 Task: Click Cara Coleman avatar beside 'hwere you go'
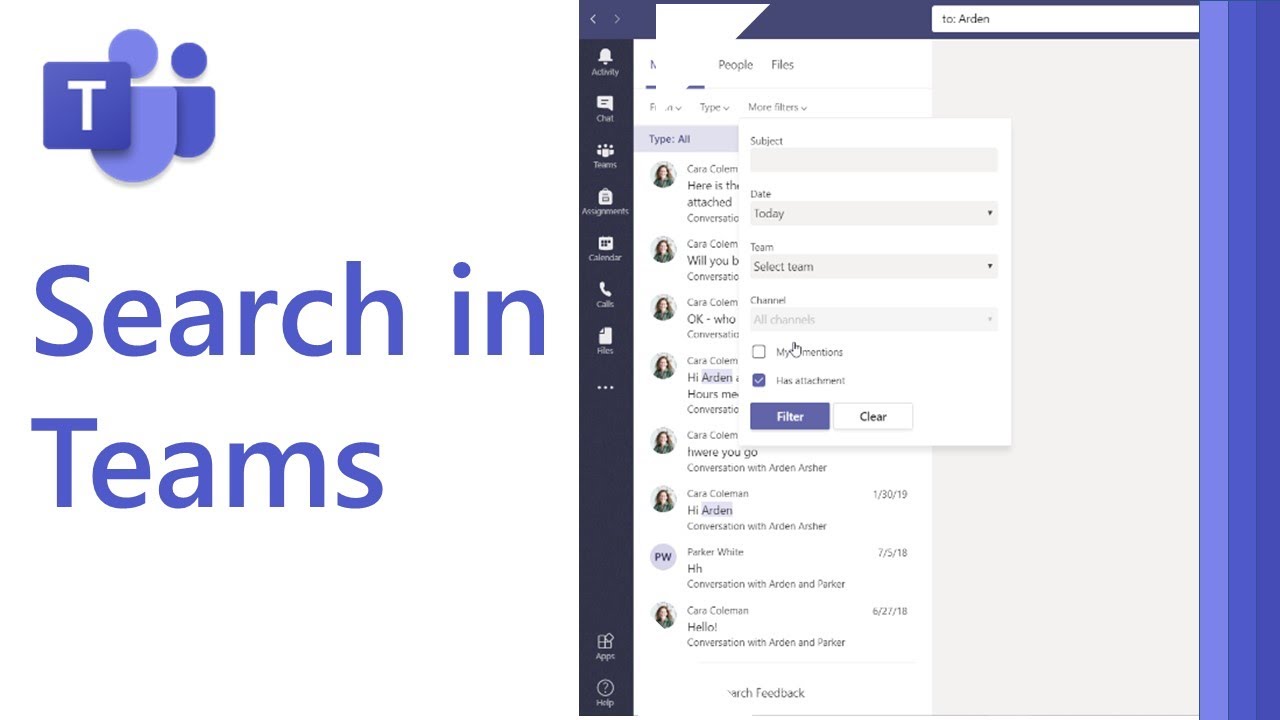point(663,440)
